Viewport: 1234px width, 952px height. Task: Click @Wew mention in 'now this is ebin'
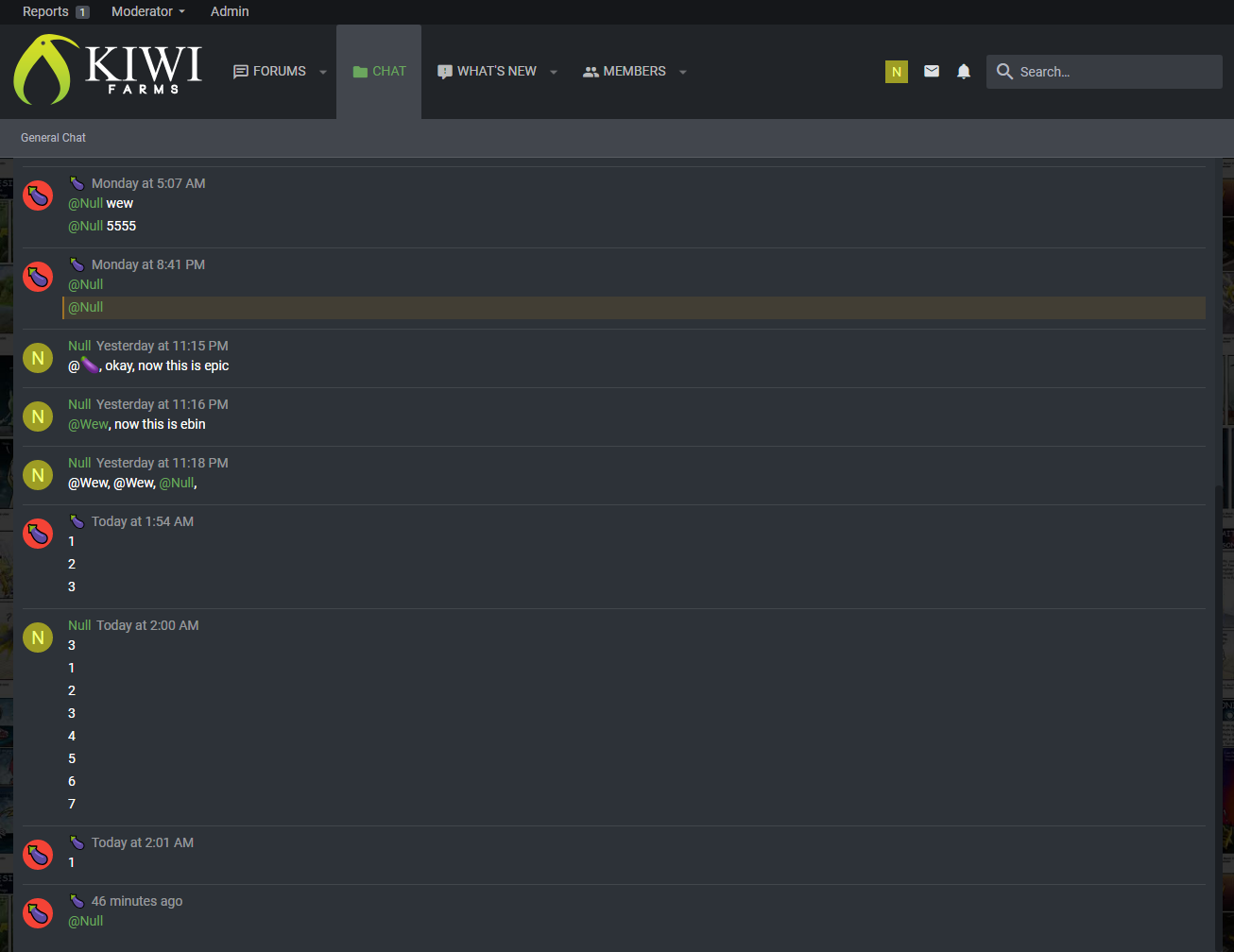point(88,424)
